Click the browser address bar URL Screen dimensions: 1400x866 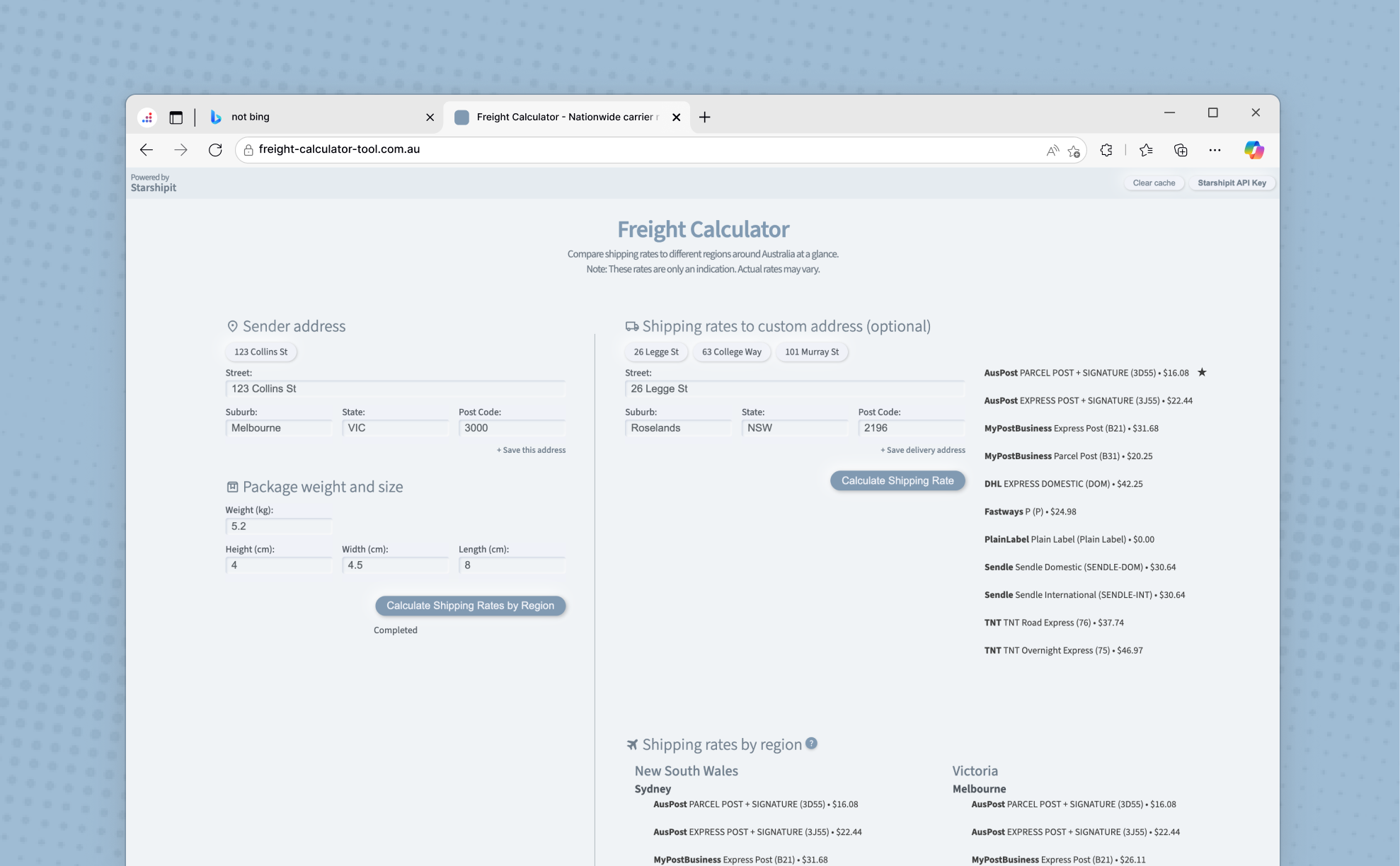(x=340, y=149)
